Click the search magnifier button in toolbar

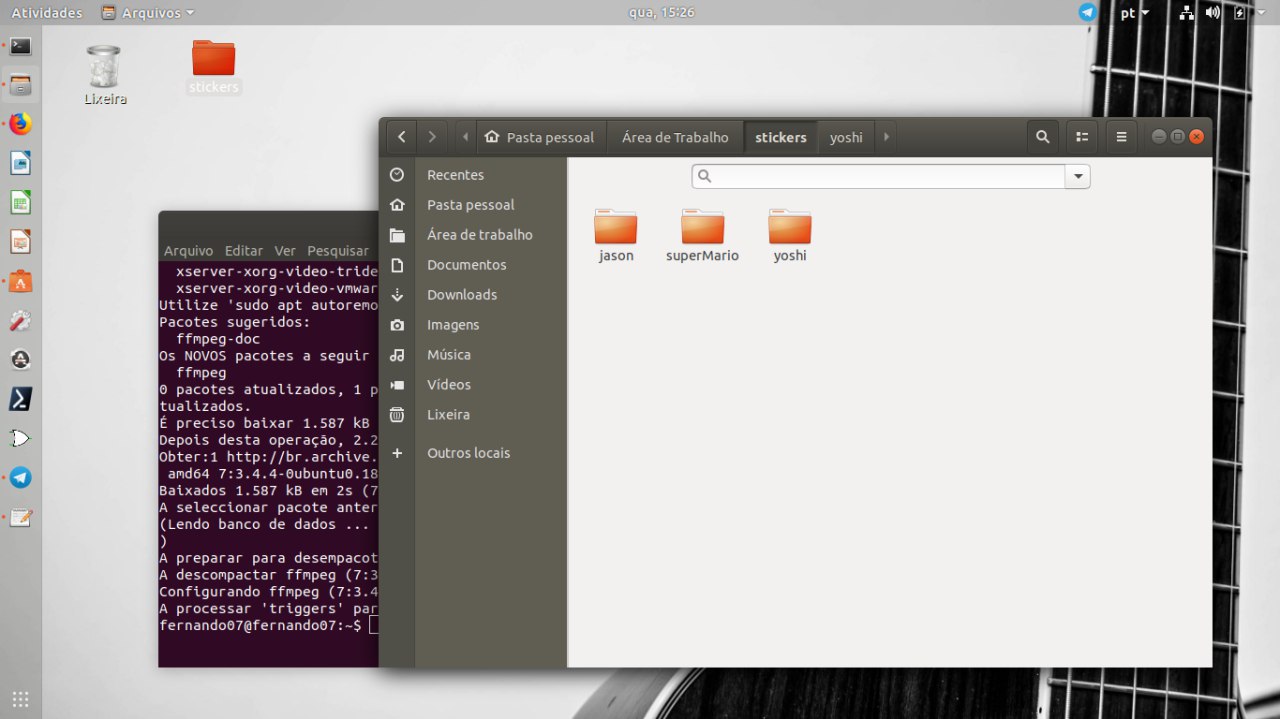pos(1043,137)
